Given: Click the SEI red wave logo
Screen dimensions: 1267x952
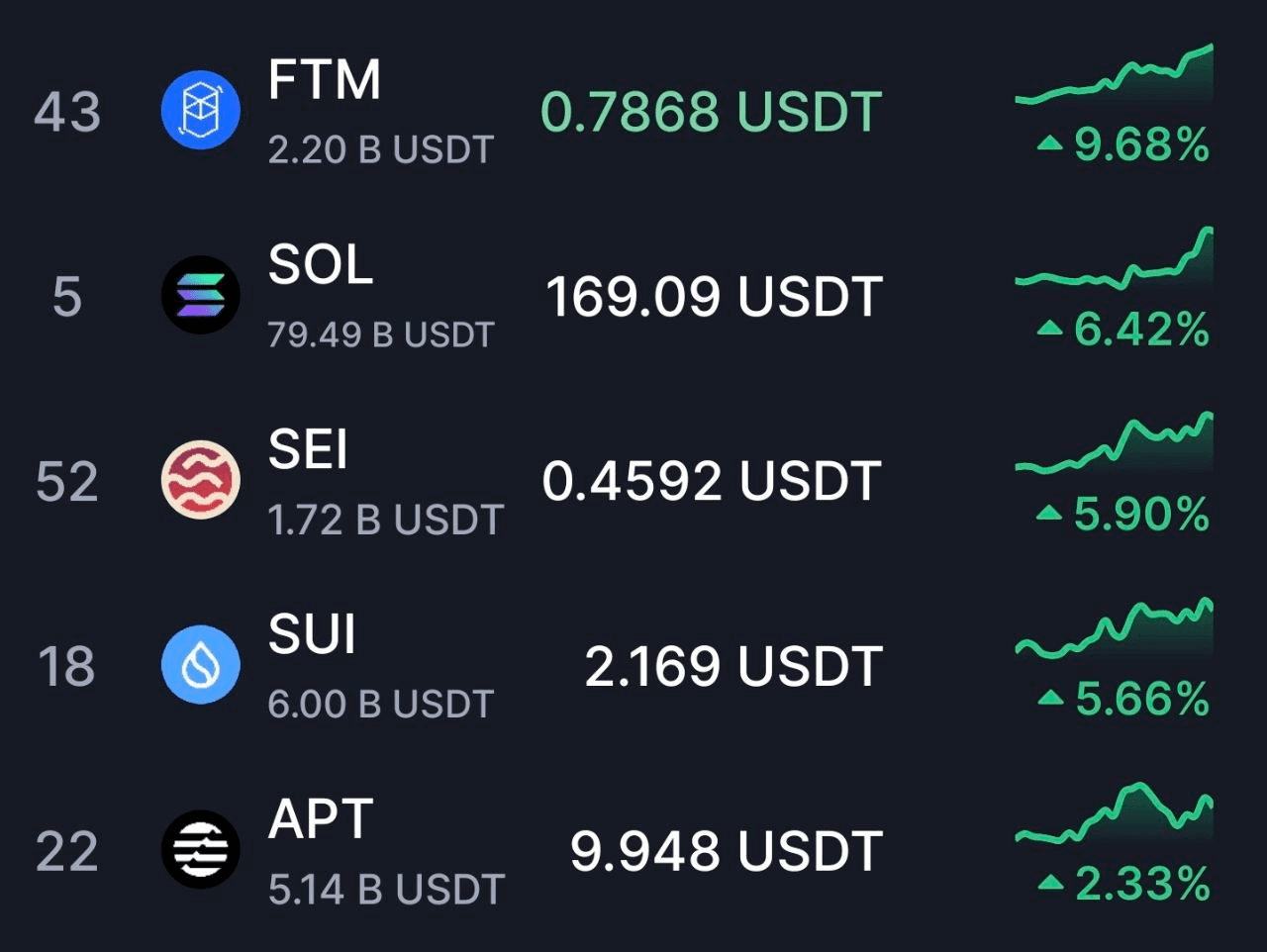Looking at the screenshot, I should [201, 480].
